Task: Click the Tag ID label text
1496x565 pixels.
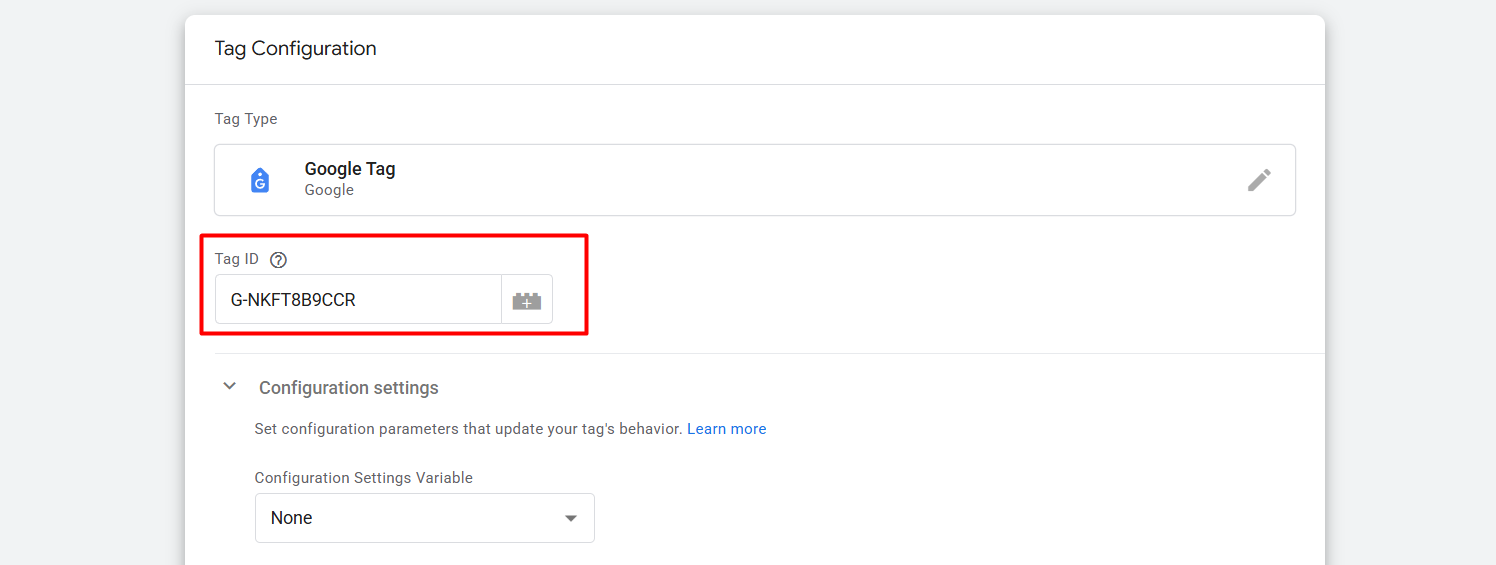Action: click(x=237, y=259)
